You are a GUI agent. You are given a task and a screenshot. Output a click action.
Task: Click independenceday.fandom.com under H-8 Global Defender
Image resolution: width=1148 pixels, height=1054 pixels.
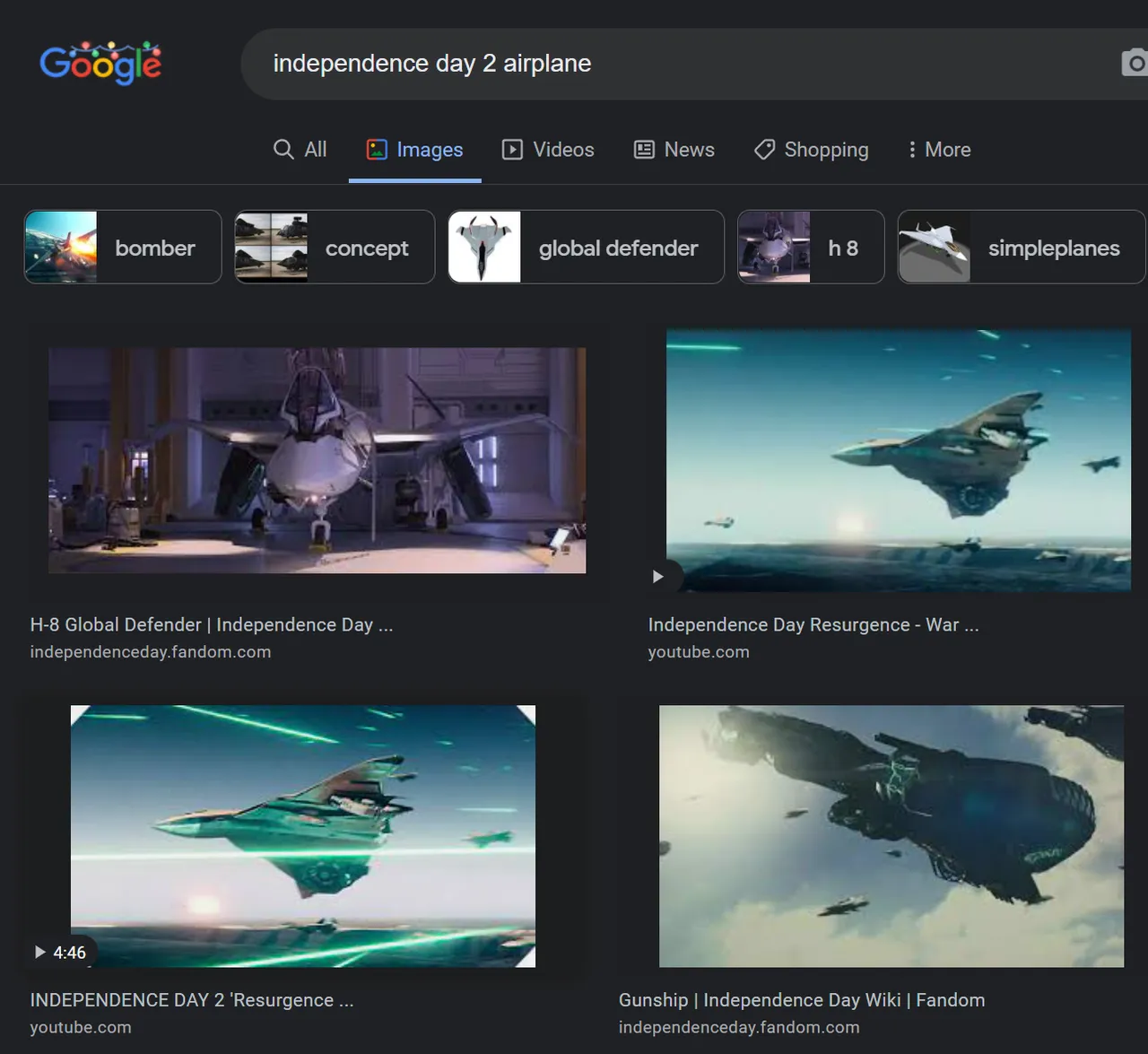151,652
